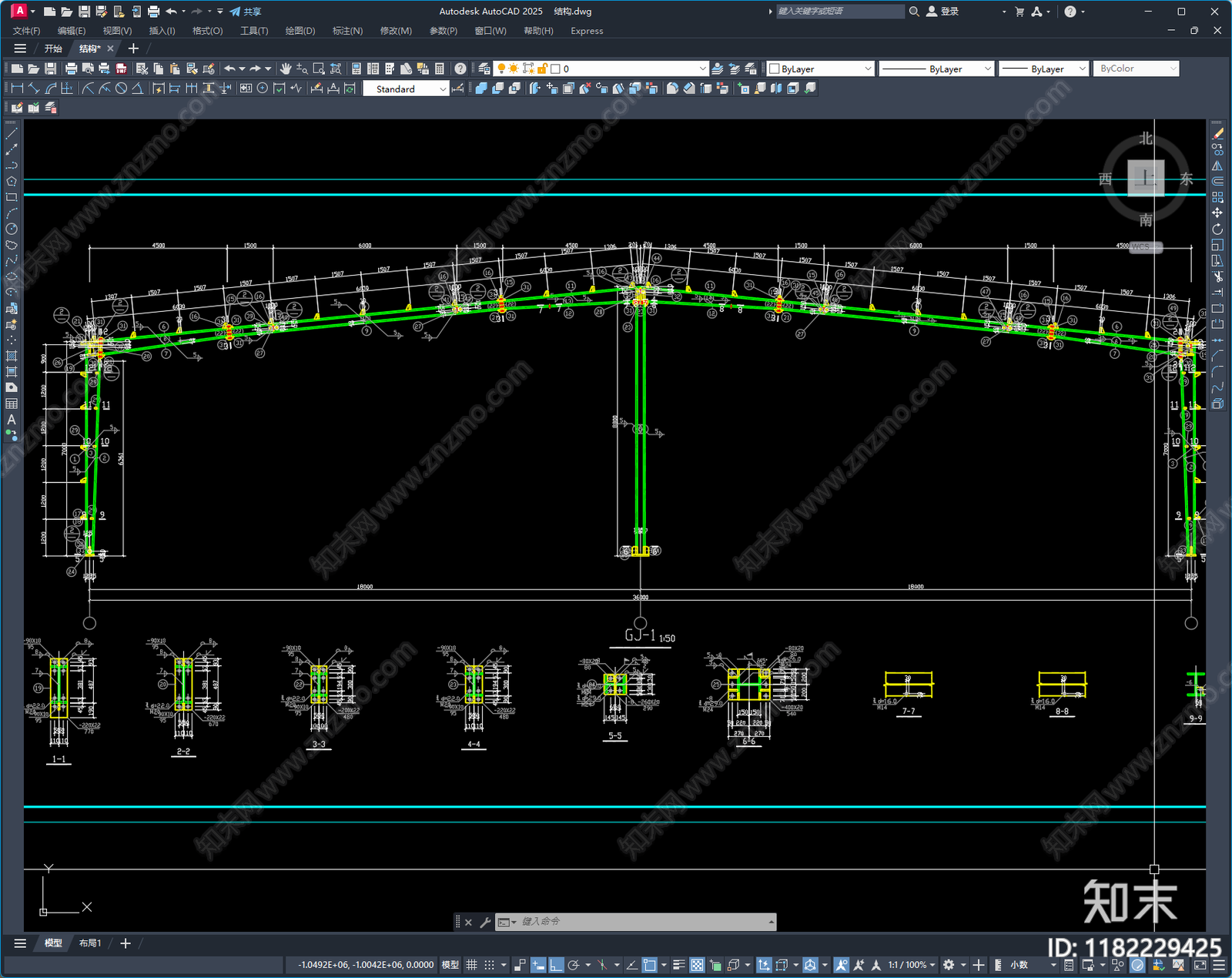Switch to the 布局1 layout tab
The image size is (1232, 978).
point(90,943)
